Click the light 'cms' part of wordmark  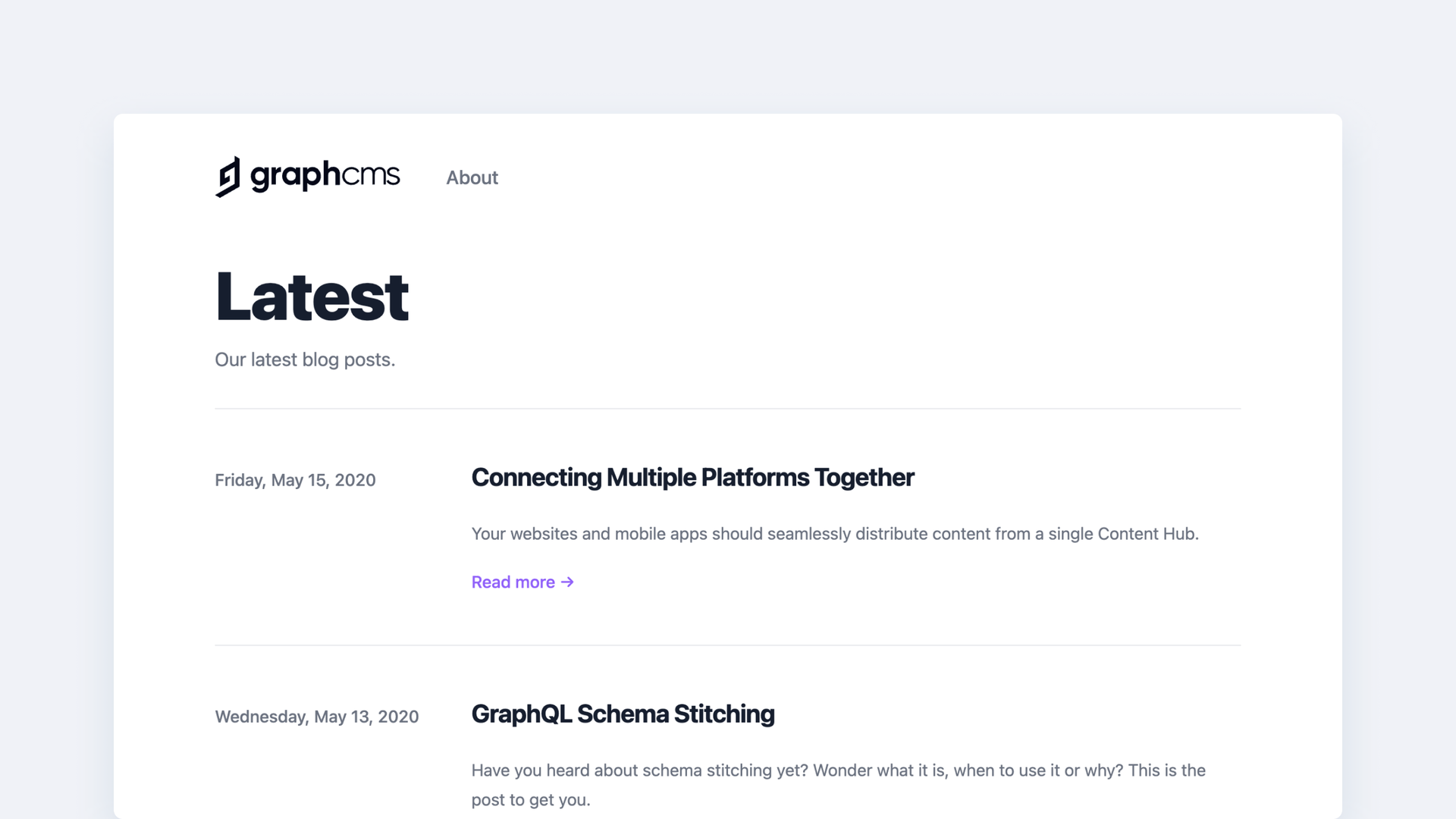click(371, 176)
